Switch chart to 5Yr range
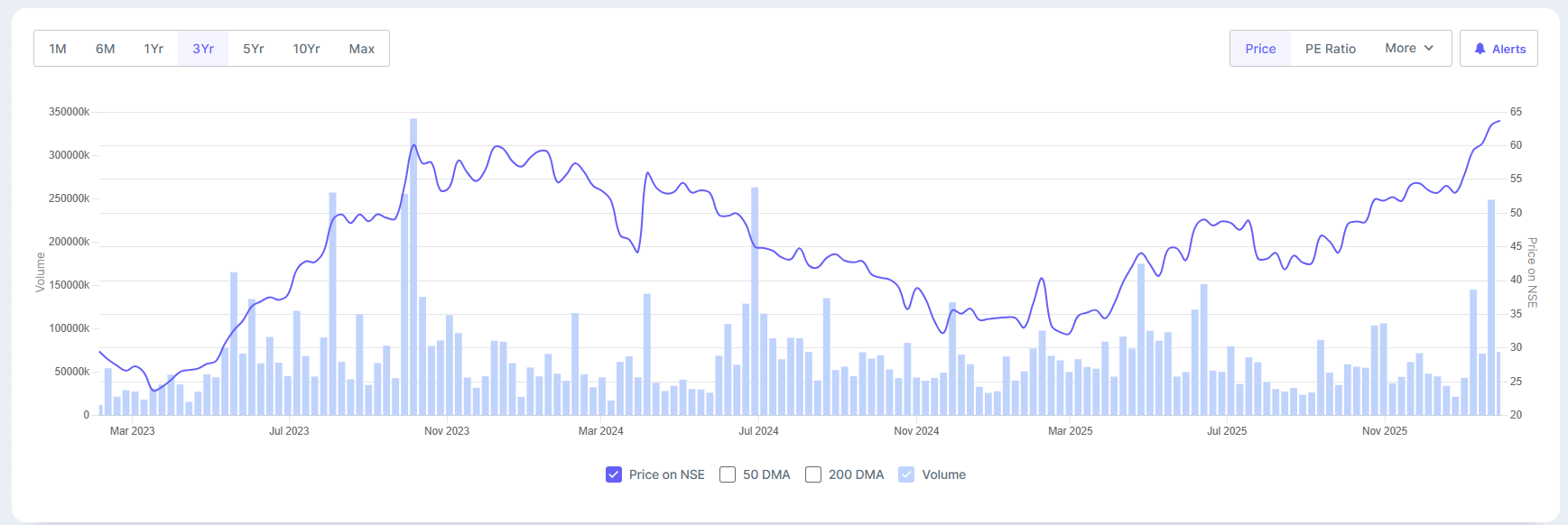1568x525 pixels. pyautogui.click(x=254, y=49)
